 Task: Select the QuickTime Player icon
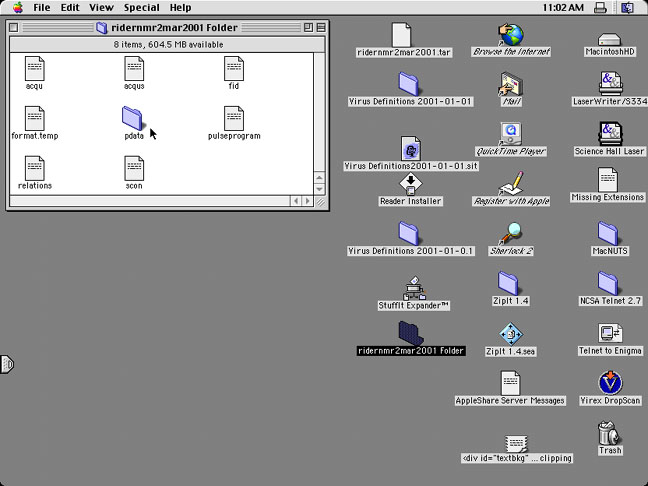[x=511, y=134]
